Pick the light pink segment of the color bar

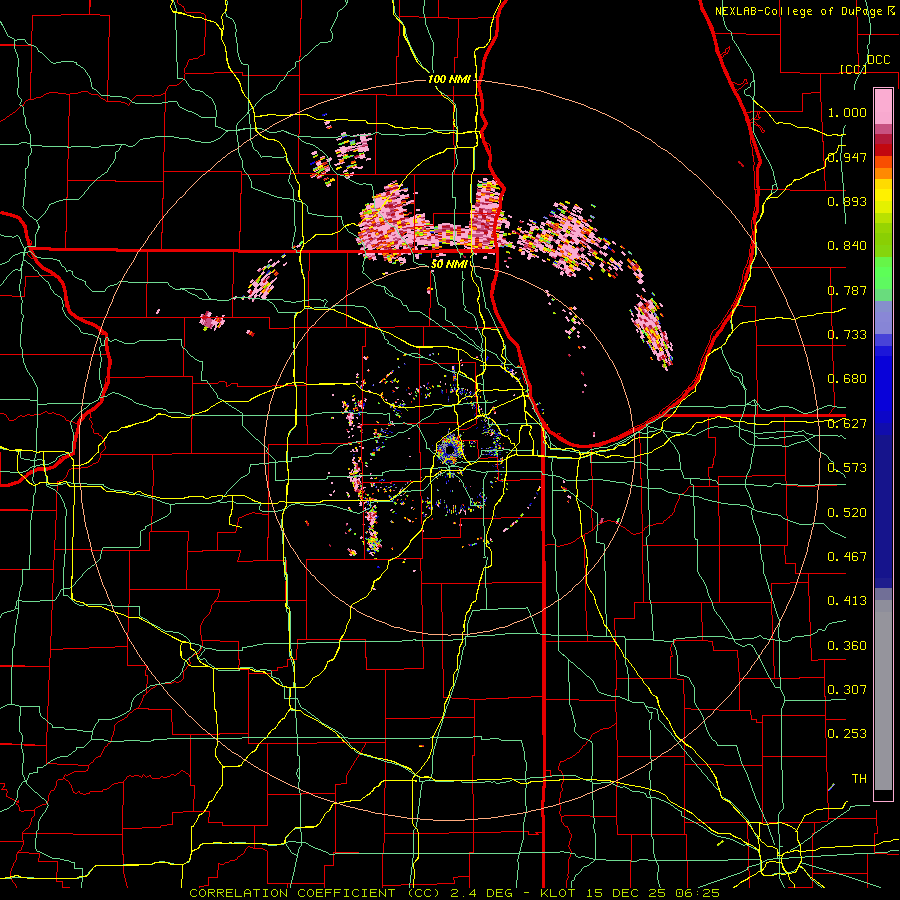pos(883,106)
